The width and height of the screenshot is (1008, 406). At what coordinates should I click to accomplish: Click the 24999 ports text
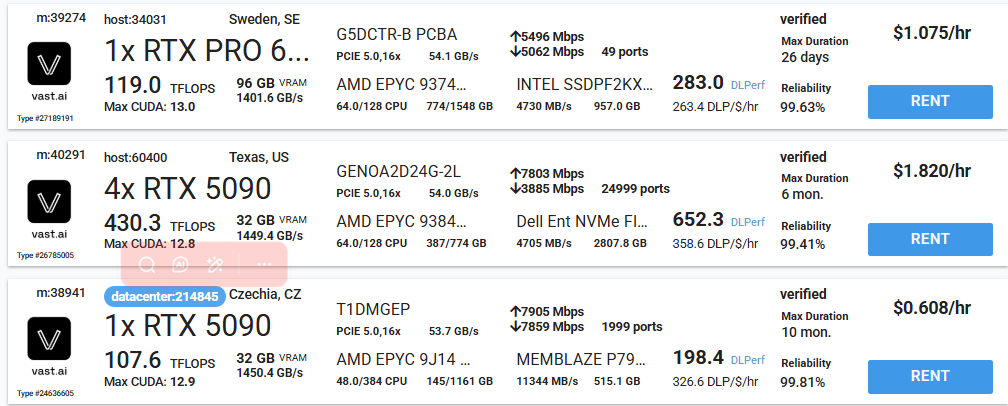point(635,188)
